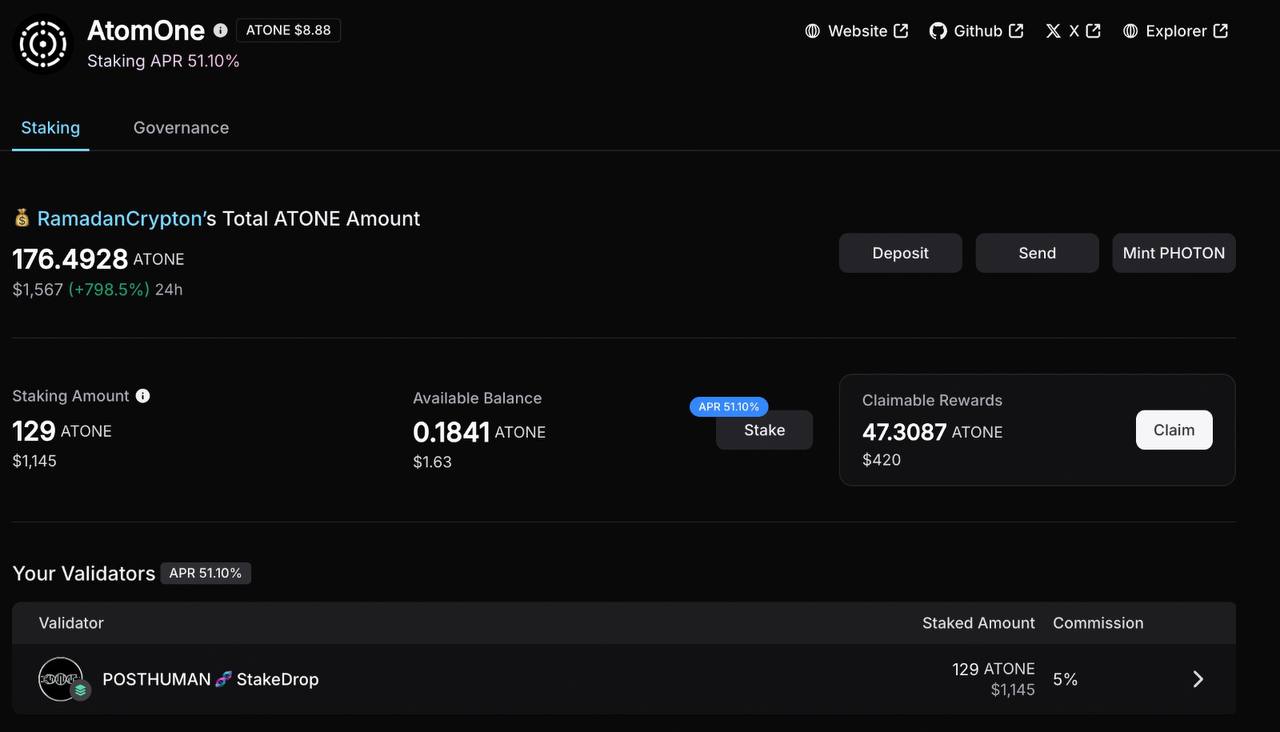Open the Mint PHOTON button
Image resolution: width=1280 pixels, height=732 pixels.
1173,253
